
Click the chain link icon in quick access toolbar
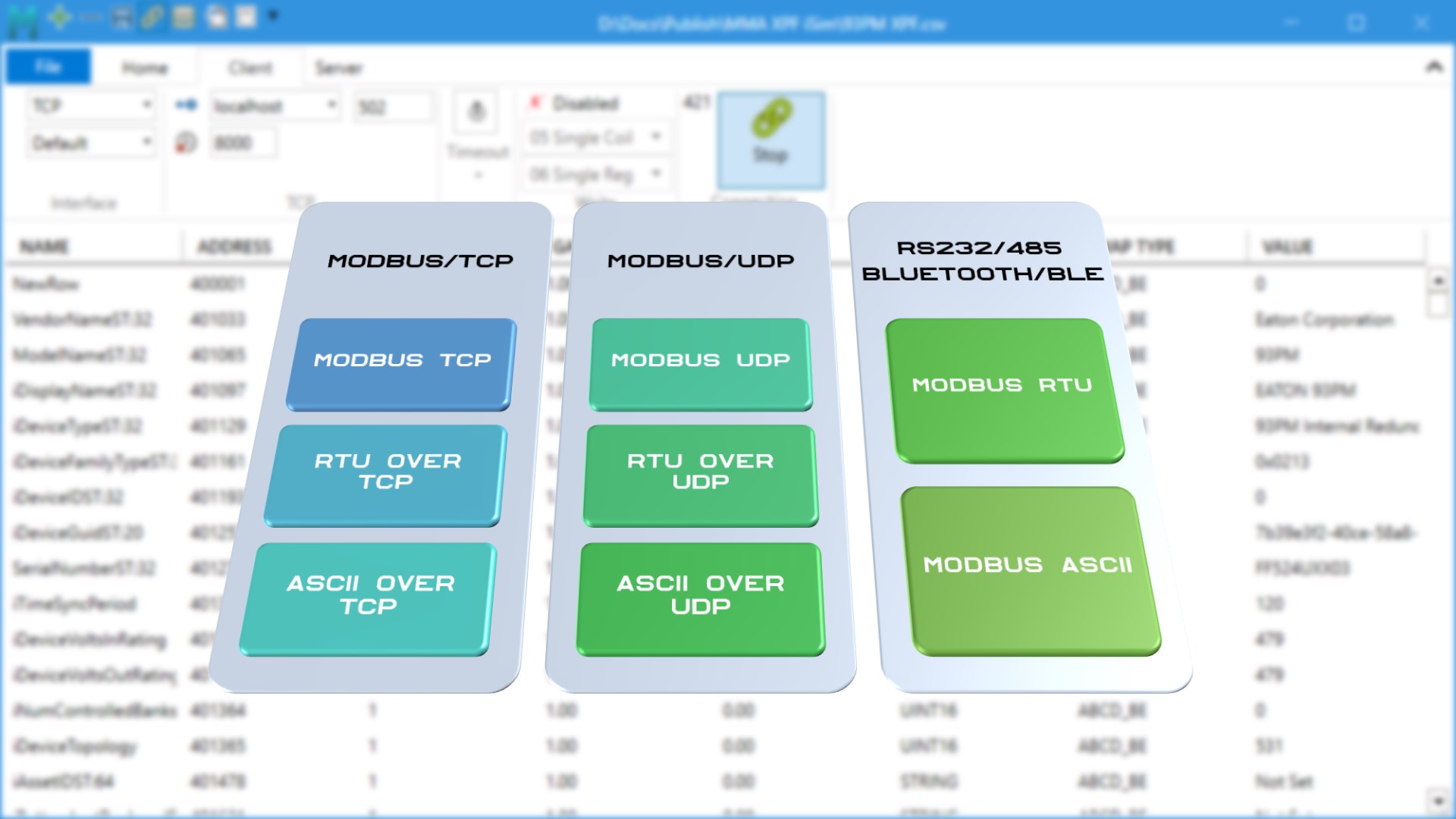tap(152, 17)
